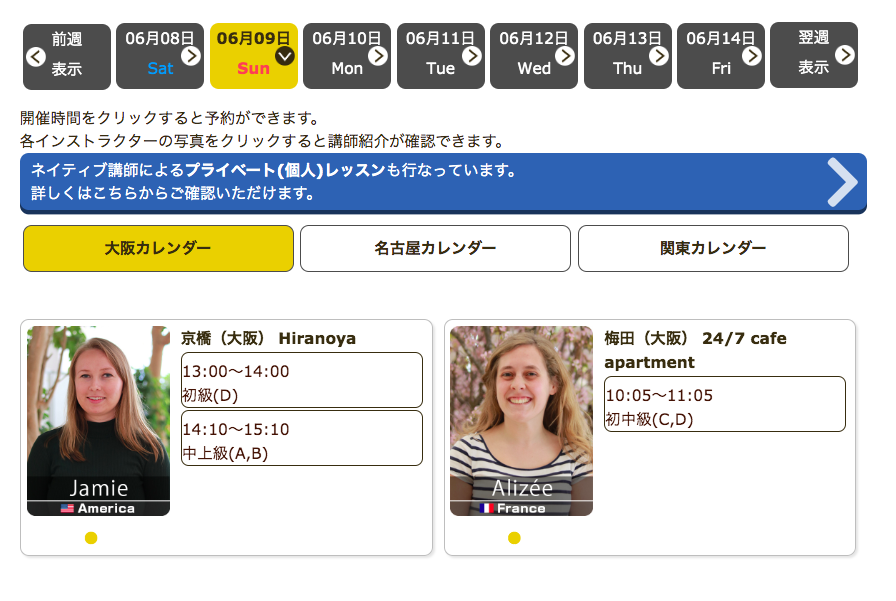This screenshot has height=601, width=896.
Task: Click the arrow icon on 06月12日 Wed
Action: pos(565,56)
